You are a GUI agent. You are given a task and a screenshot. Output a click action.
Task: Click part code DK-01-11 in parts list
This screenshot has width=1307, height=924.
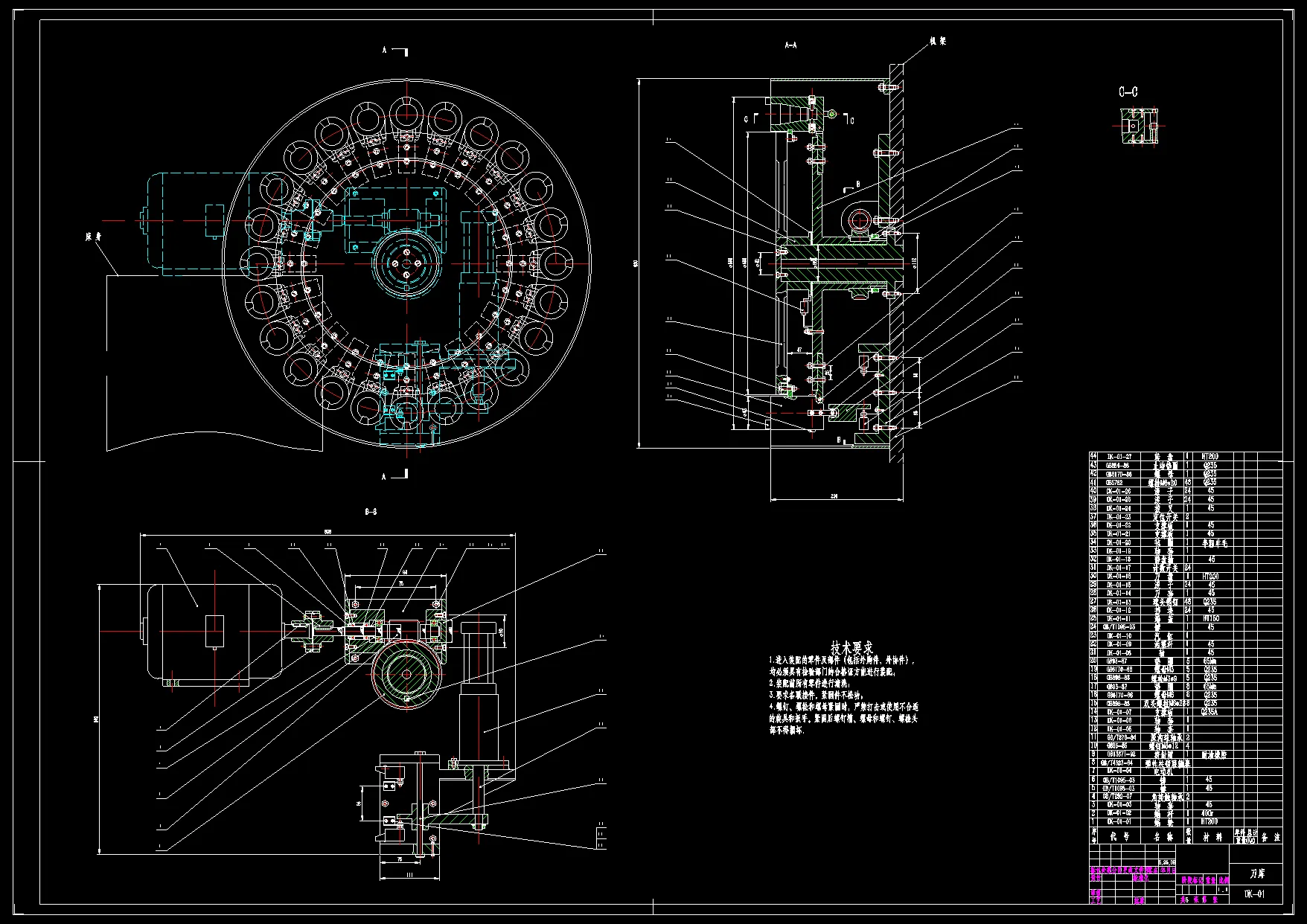click(1119, 618)
